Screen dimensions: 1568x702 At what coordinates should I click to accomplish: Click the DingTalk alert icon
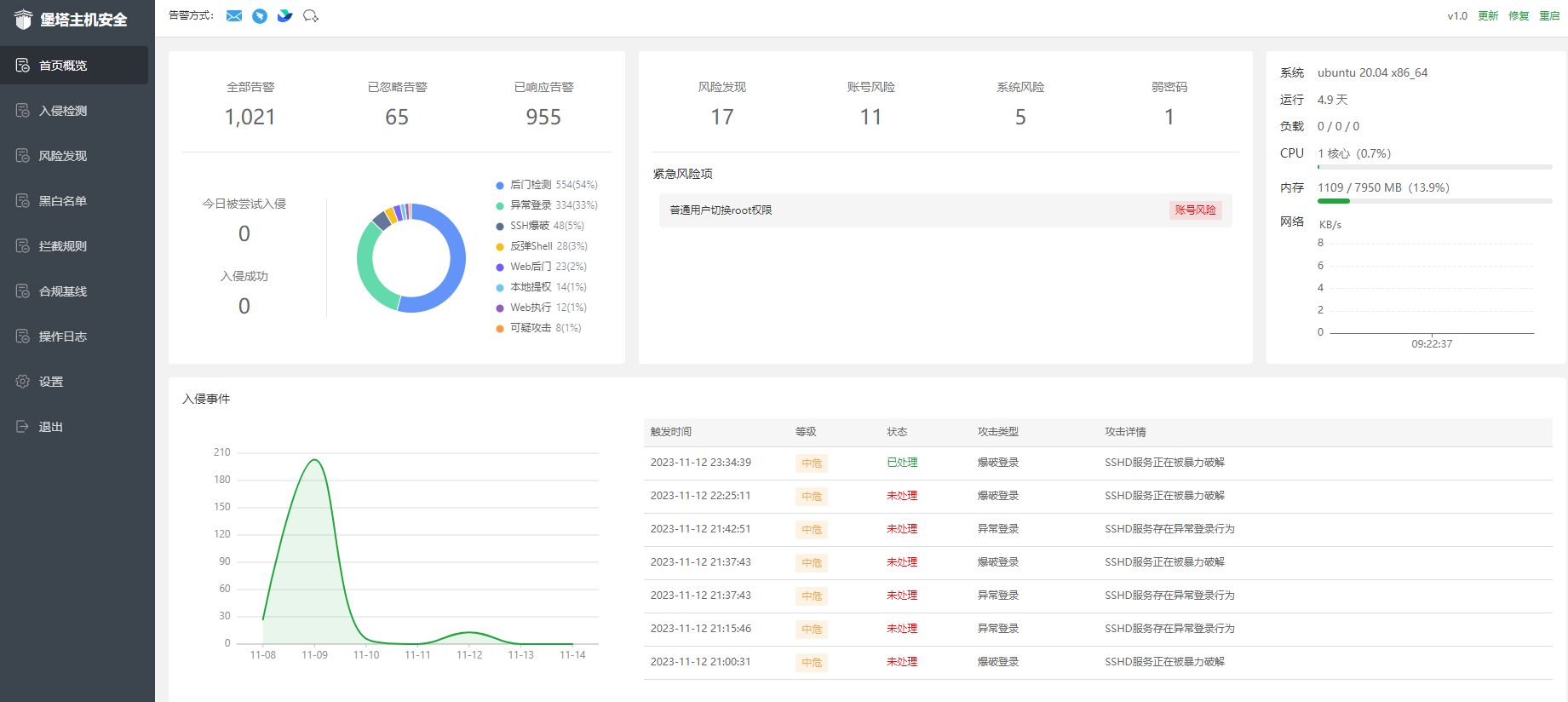[x=260, y=16]
